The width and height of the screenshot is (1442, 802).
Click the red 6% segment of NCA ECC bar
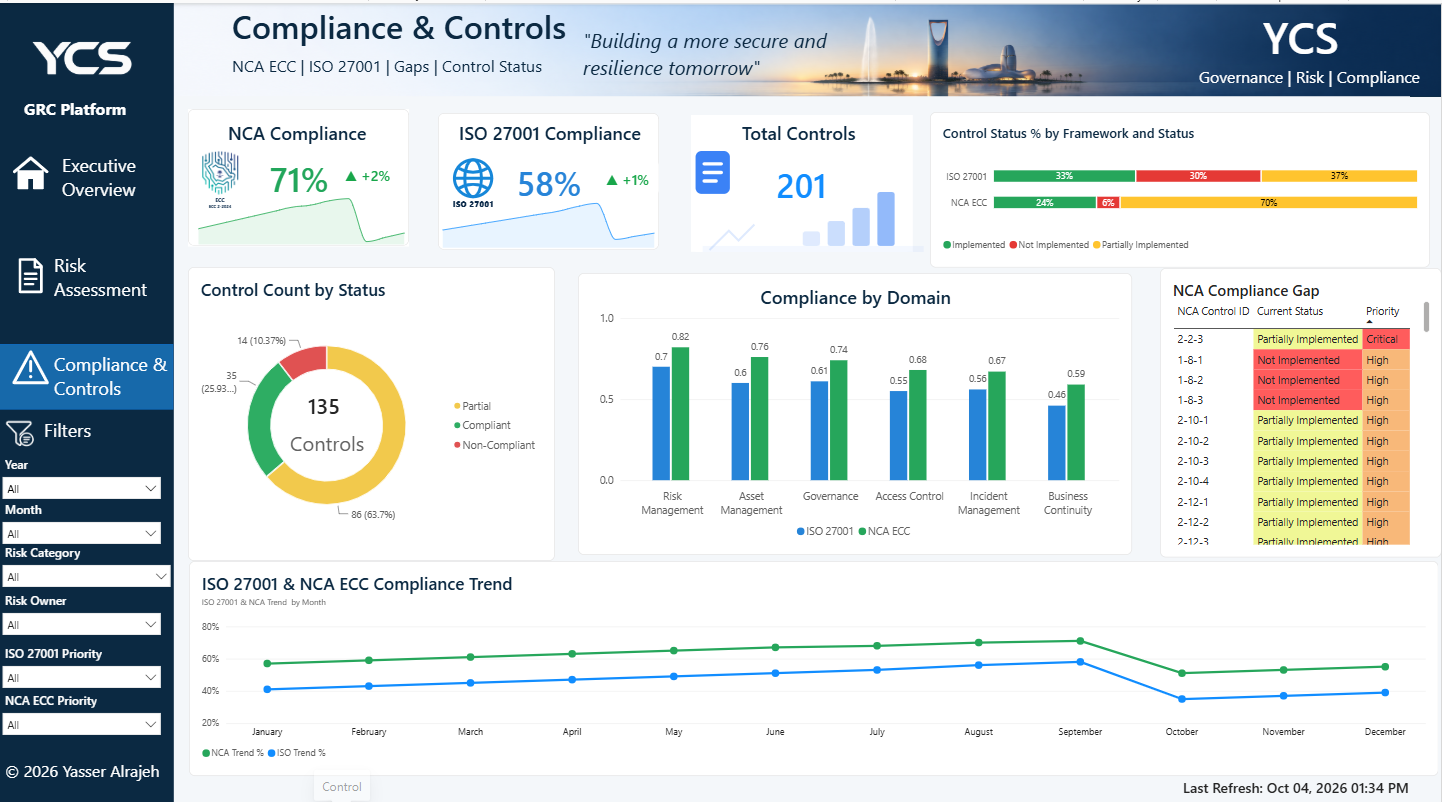tap(1108, 202)
